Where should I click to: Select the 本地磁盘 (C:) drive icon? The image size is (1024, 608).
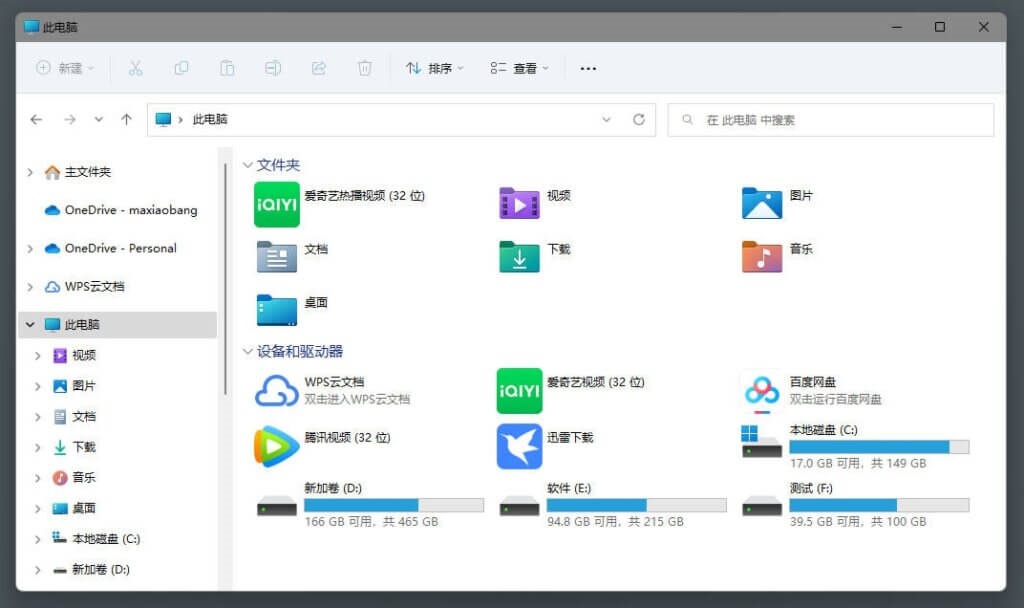[761, 442]
